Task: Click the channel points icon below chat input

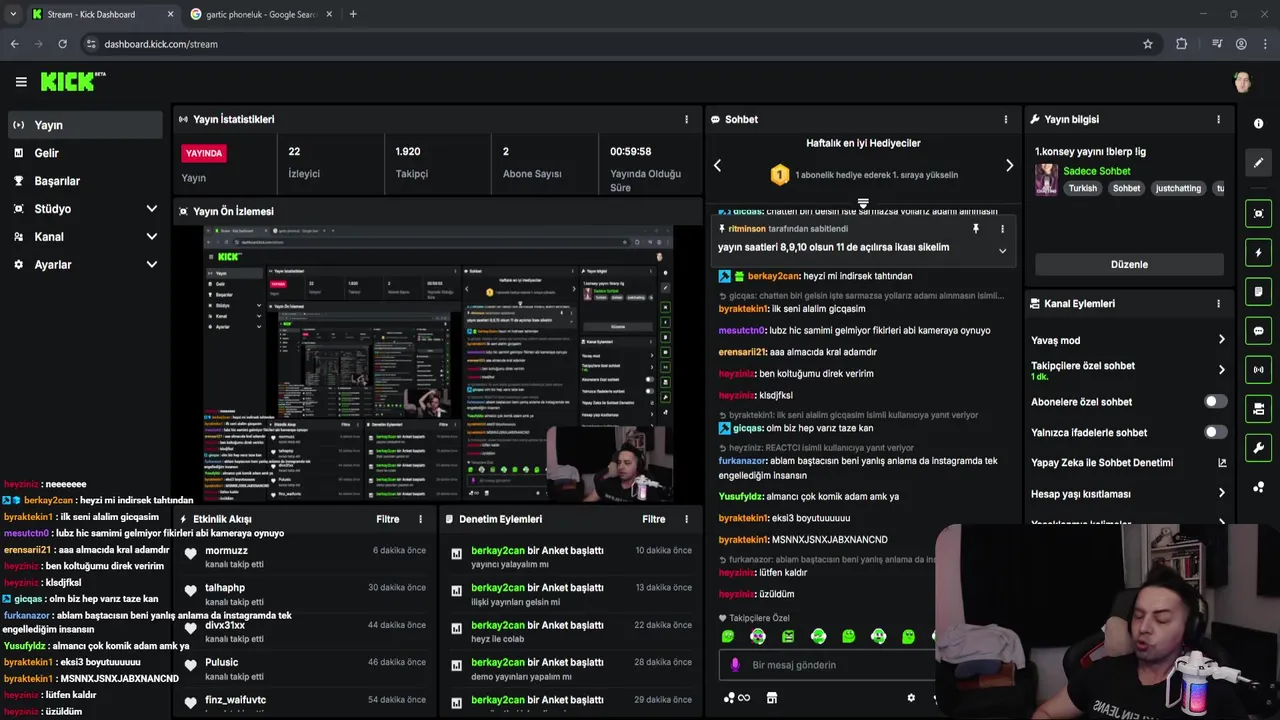Action: [736, 698]
